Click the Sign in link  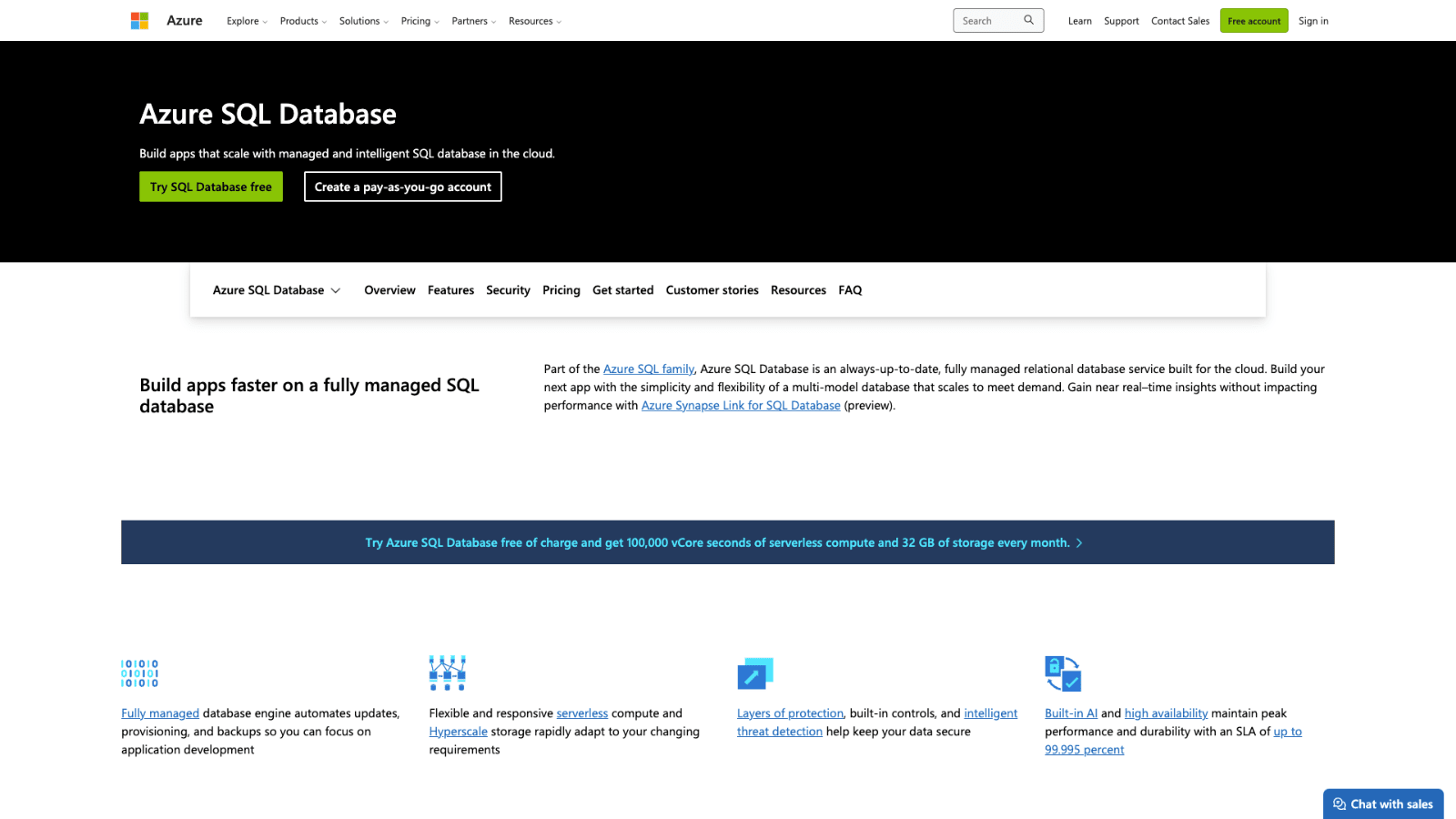pyautogui.click(x=1313, y=21)
